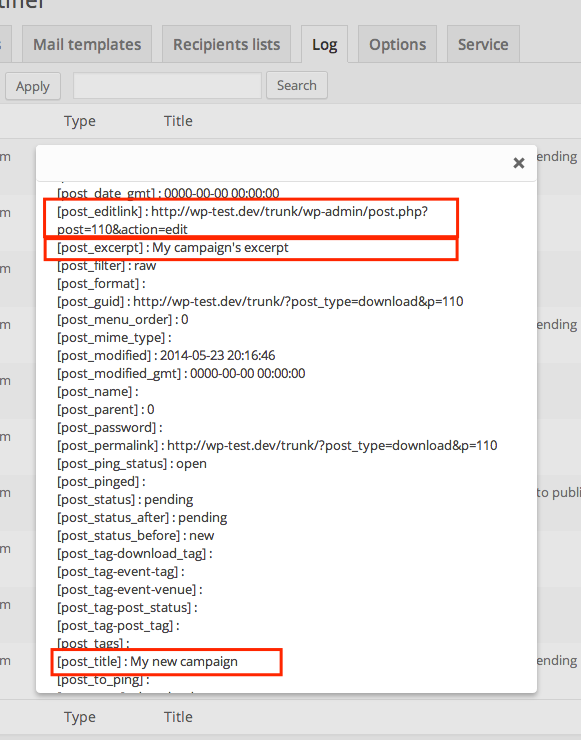581x740 pixels.
Task: Select the post_menu_order line
Action: 123,320
